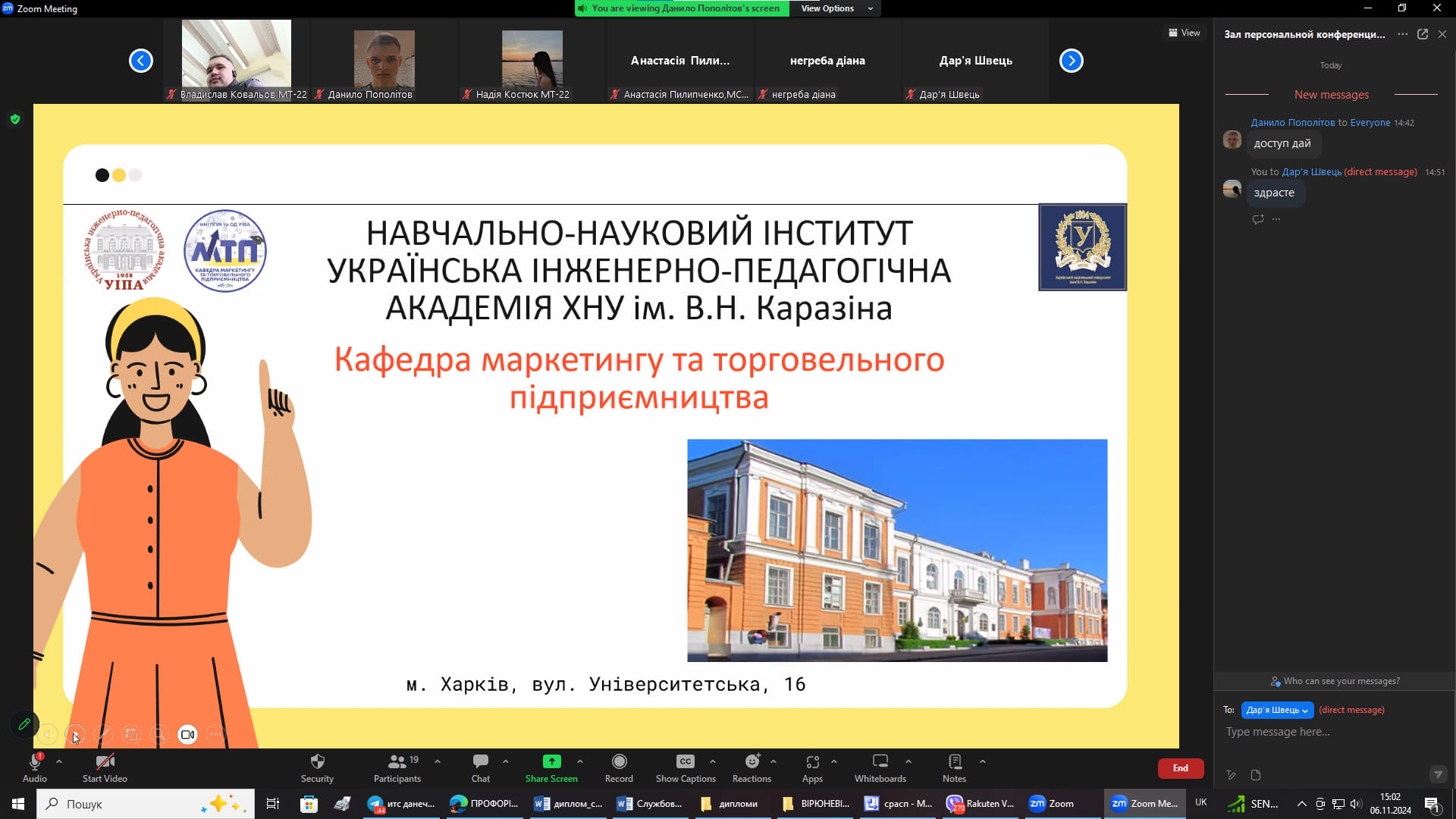Click the Notes icon
The width and height of the screenshot is (1456, 819).
(x=954, y=767)
